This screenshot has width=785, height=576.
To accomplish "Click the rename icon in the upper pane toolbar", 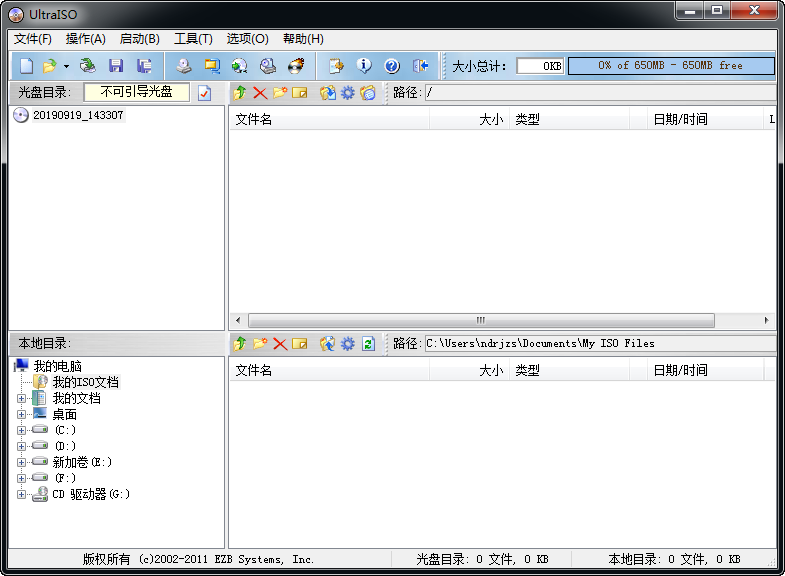I will (x=300, y=93).
